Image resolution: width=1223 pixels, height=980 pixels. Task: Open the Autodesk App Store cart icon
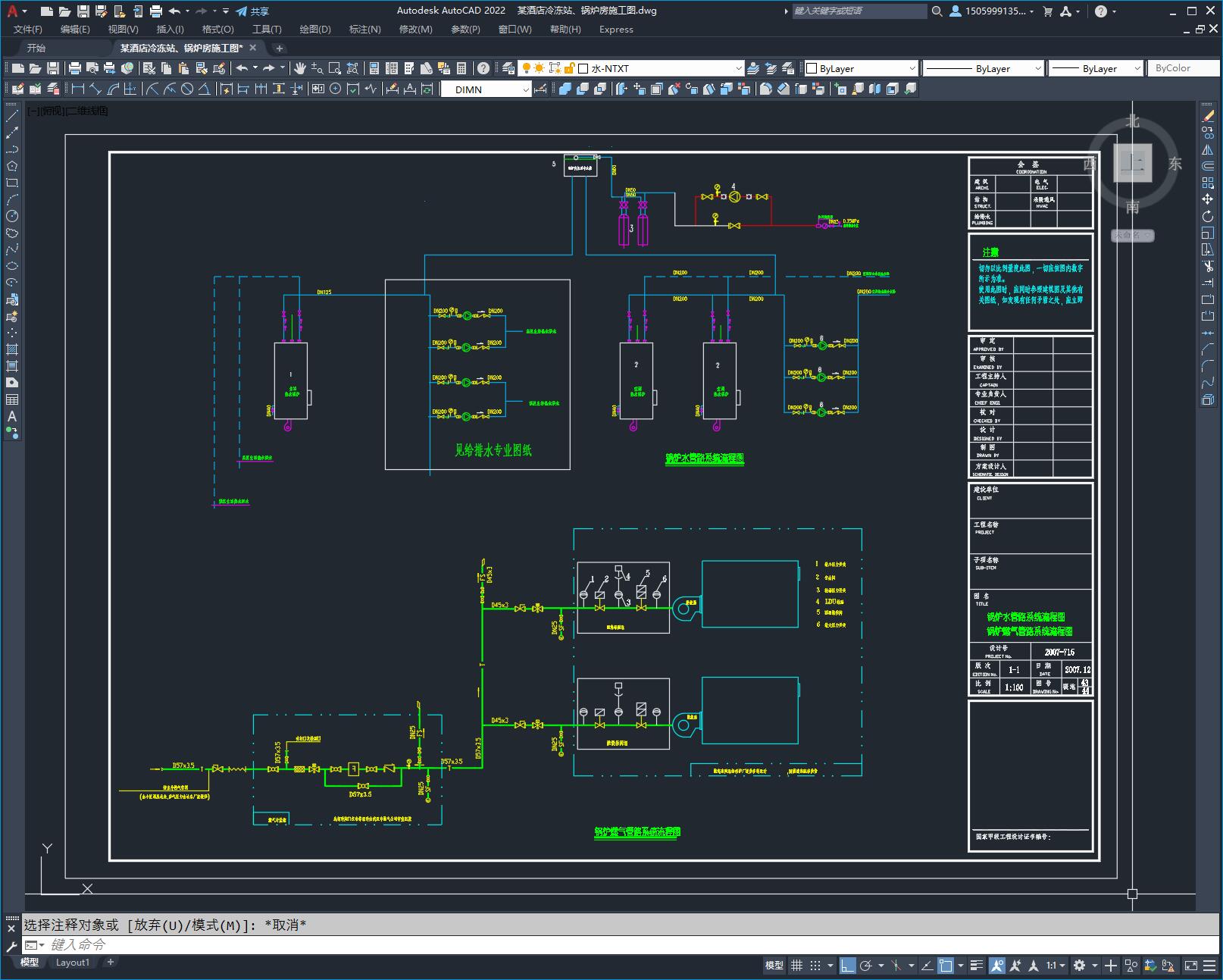coord(1048,11)
